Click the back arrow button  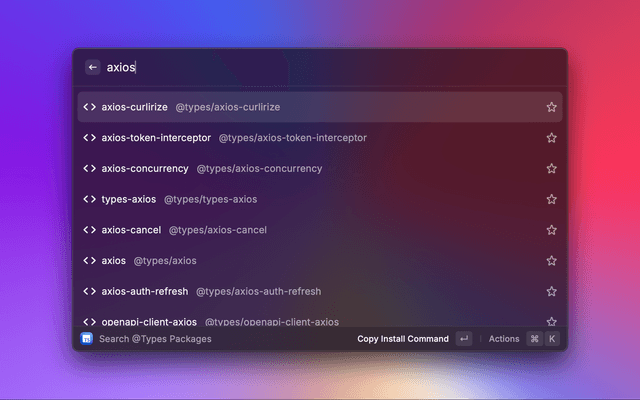point(93,67)
